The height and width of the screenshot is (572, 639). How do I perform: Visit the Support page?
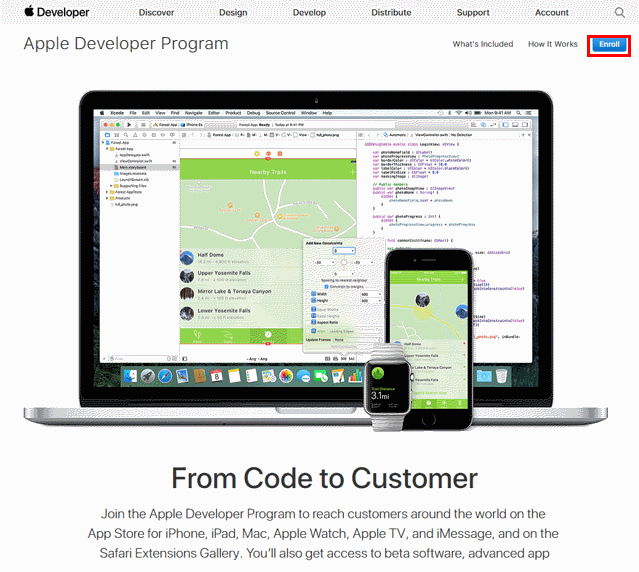[x=473, y=13]
